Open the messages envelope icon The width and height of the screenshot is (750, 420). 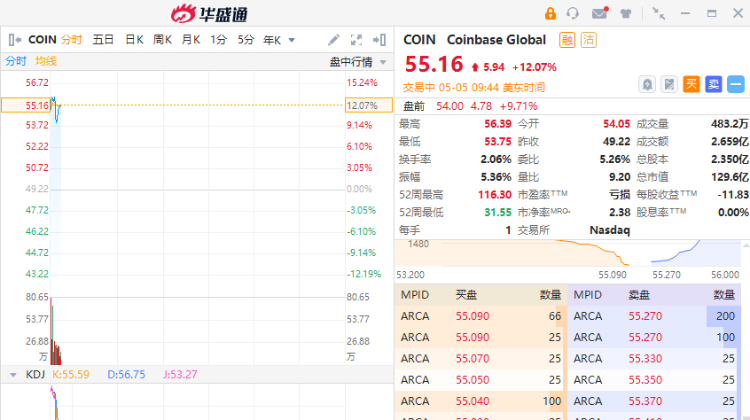[x=599, y=13]
